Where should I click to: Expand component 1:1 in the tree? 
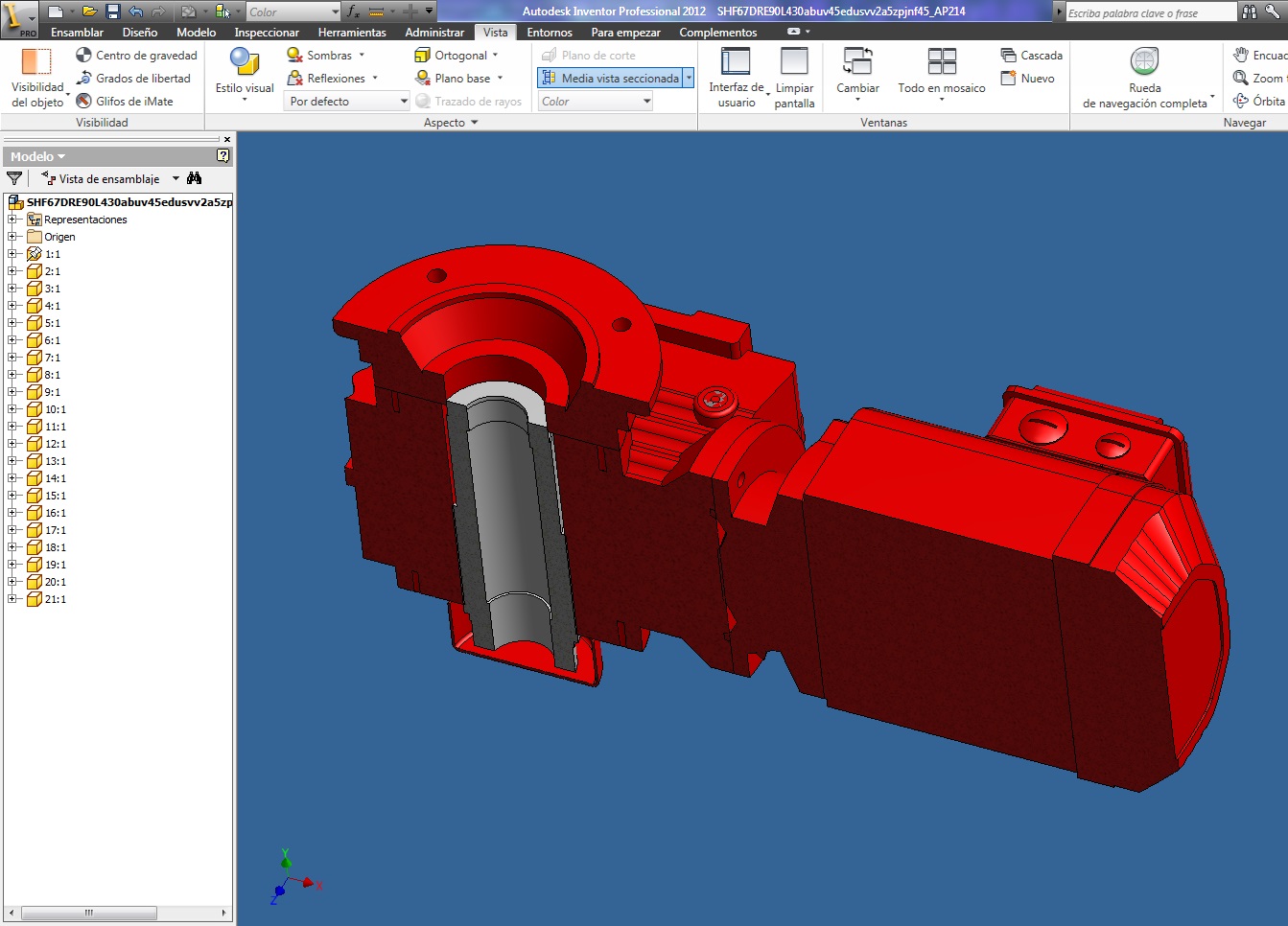(x=12, y=254)
